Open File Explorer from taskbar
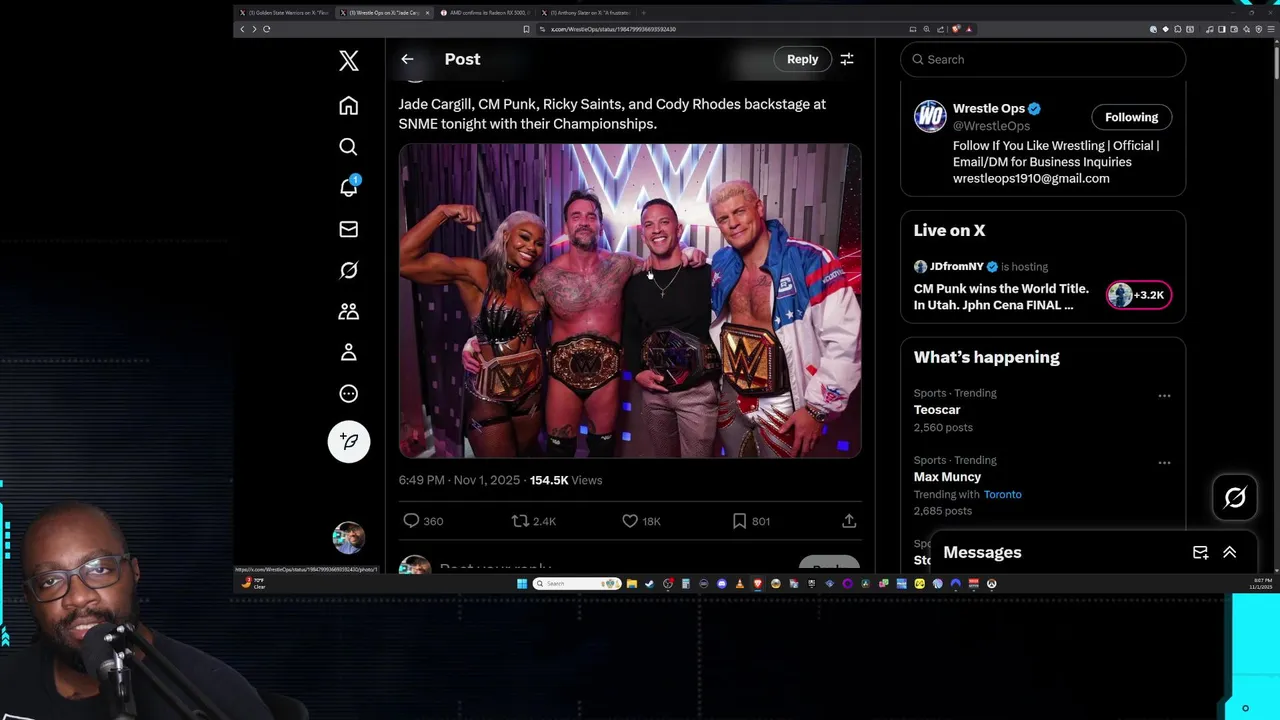 tap(631, 584)
